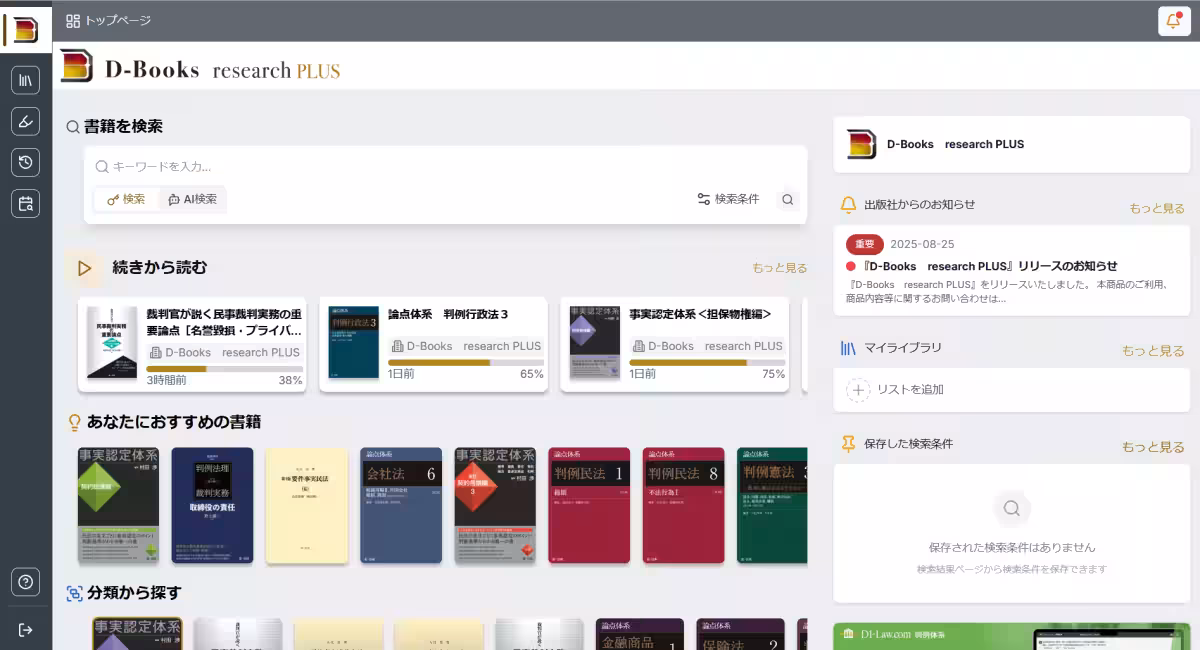Image resolution: width=1200 pixels, height=650 pixels.
Task: Expand 続きから読む with もっと見る
Action: (x=779, y=268)
